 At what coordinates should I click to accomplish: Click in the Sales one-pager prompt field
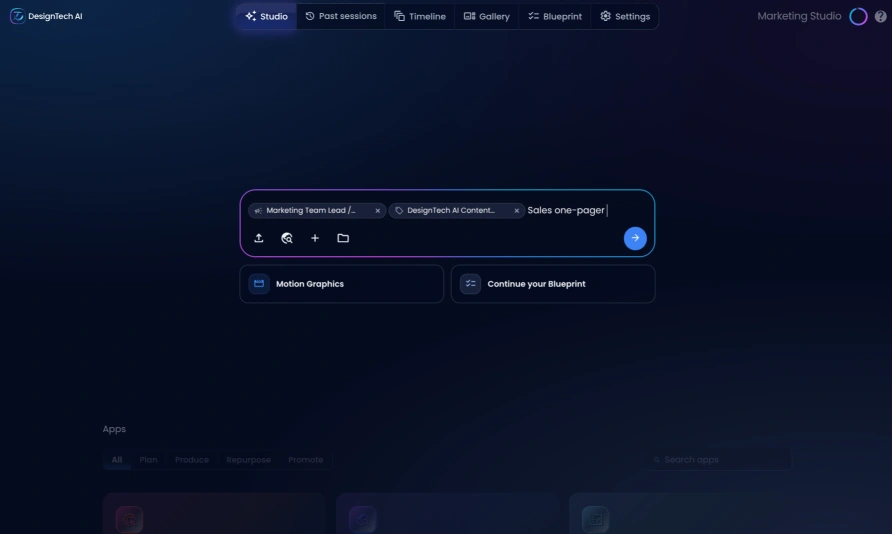point(586,210)
